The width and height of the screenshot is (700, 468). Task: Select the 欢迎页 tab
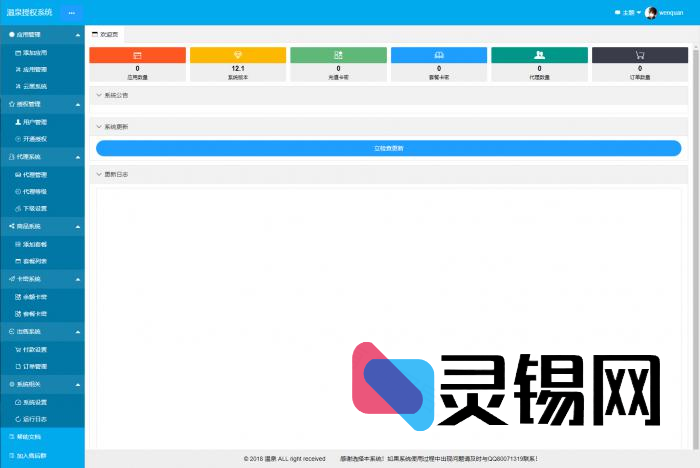(105, 34)
